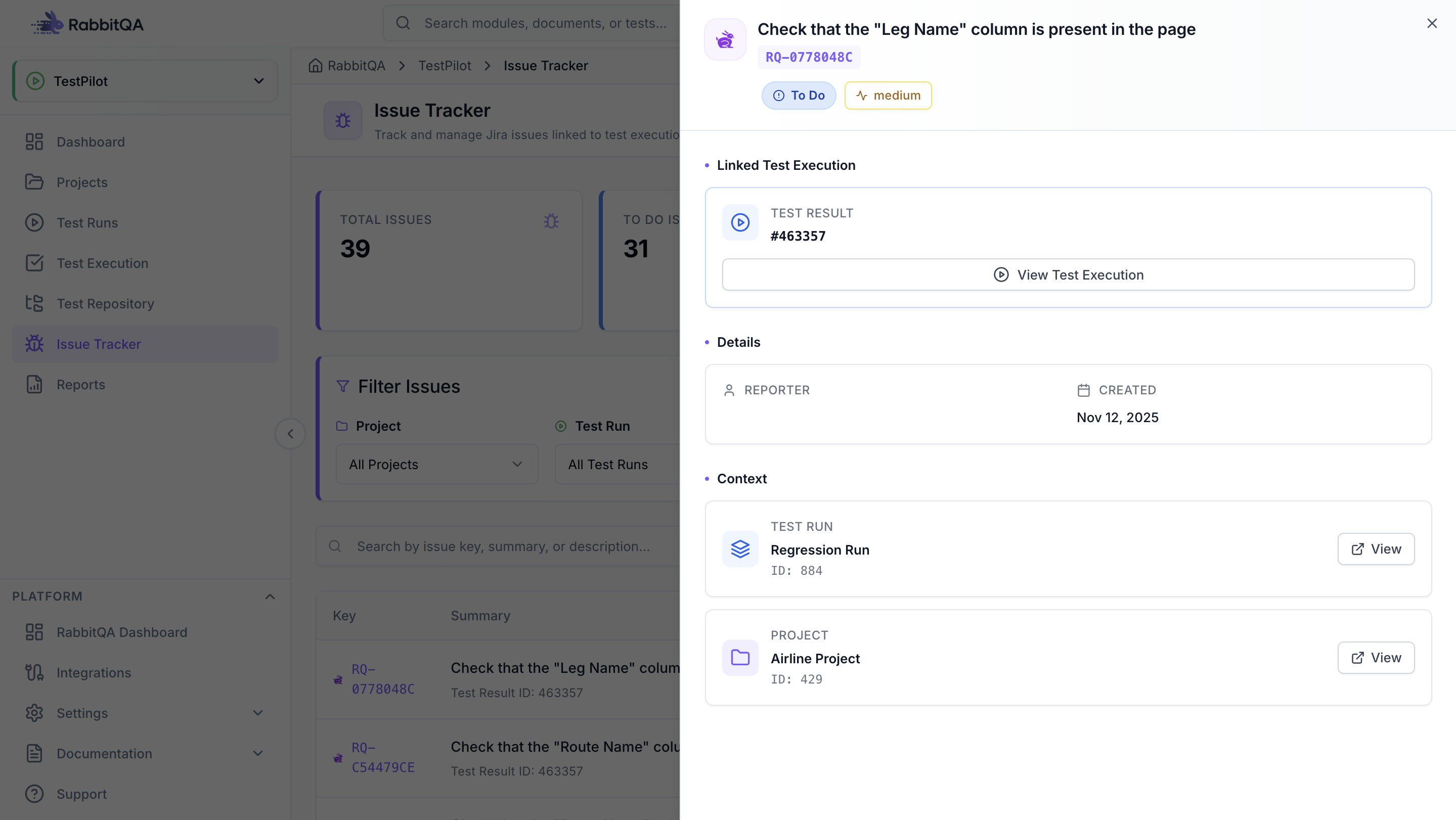Click the Test Result play icon

coord(740,222)
